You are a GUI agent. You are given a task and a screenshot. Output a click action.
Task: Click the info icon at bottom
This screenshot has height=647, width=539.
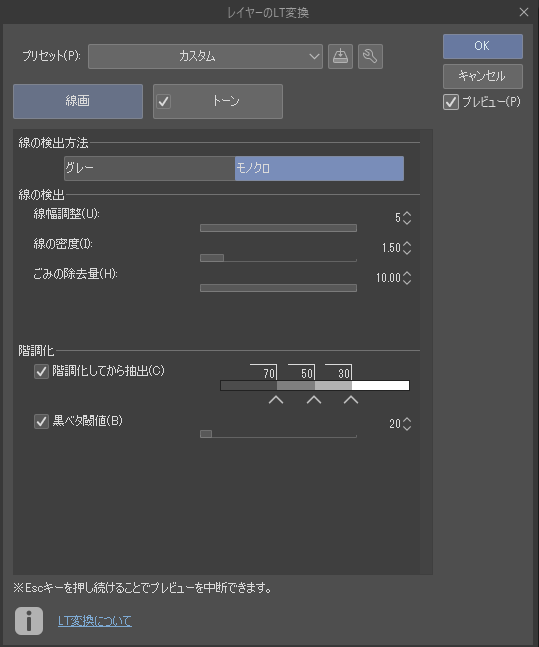(29, 621)
